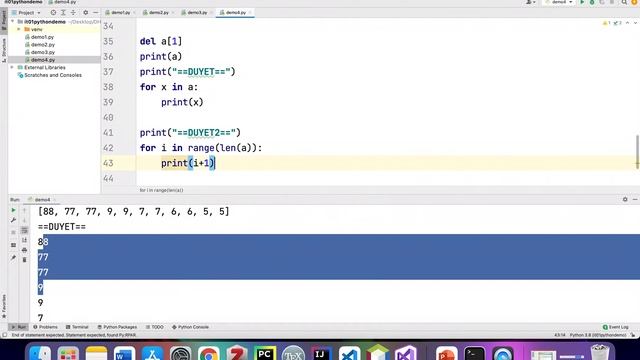Open demo2.py in Project tree
The height and width of the screenshot is (360, 640).
(x=43, y=44)
